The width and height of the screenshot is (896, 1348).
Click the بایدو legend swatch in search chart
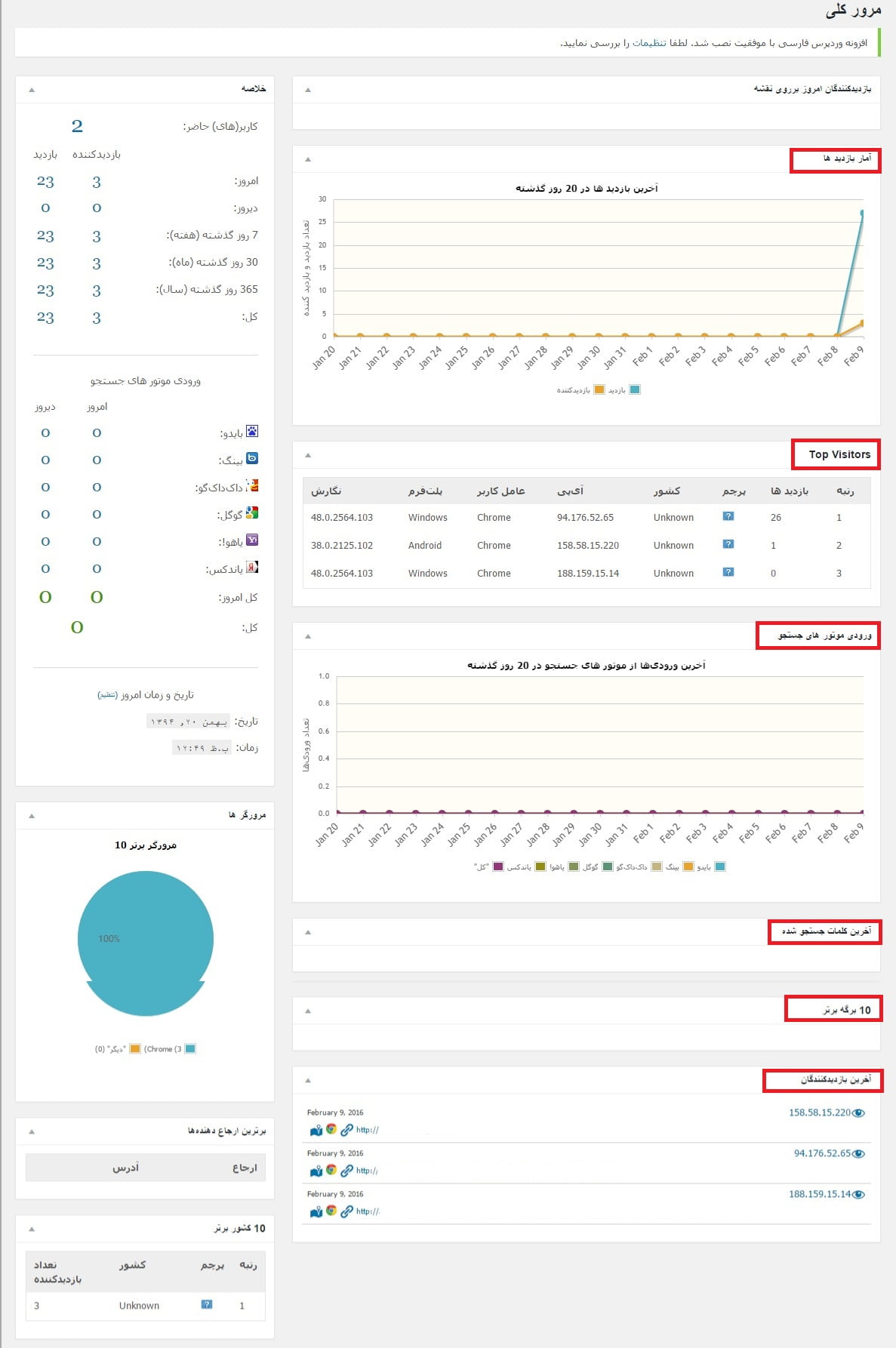tap(720, 866)
